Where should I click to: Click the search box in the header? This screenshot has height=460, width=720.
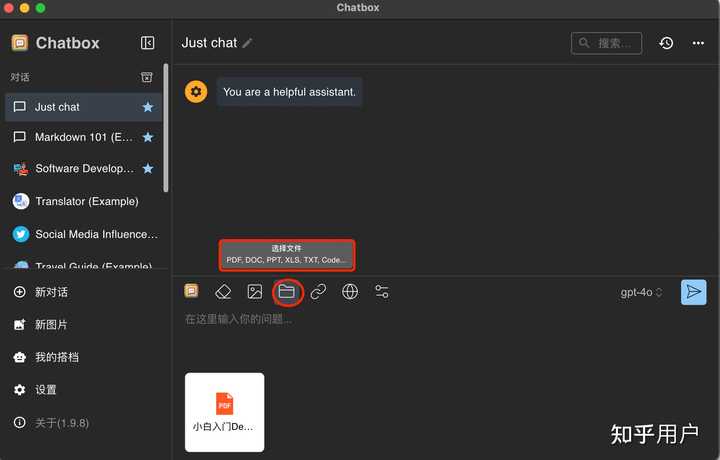(x=606, y=43)
